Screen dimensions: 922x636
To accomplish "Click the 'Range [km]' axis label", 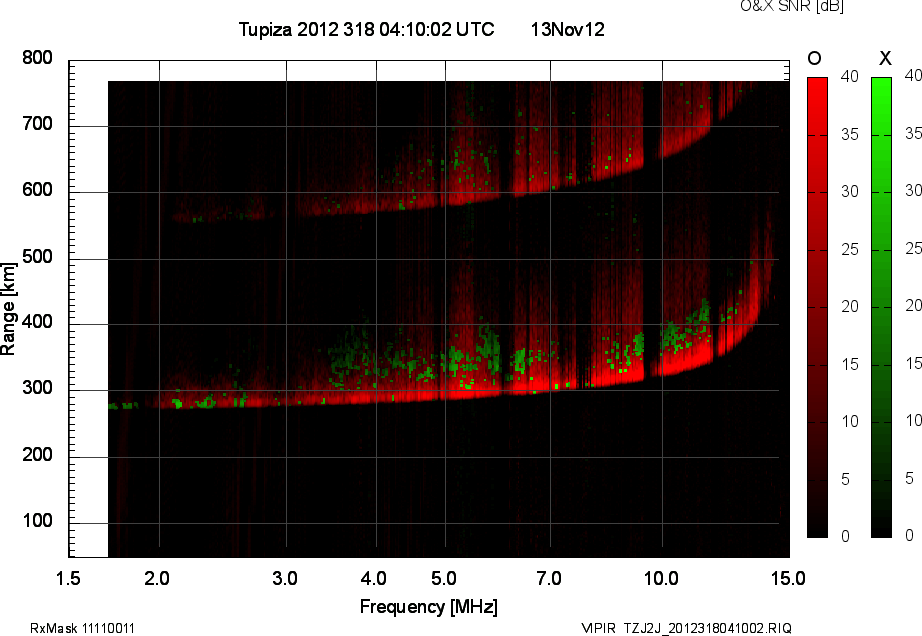I will [8, 309].
